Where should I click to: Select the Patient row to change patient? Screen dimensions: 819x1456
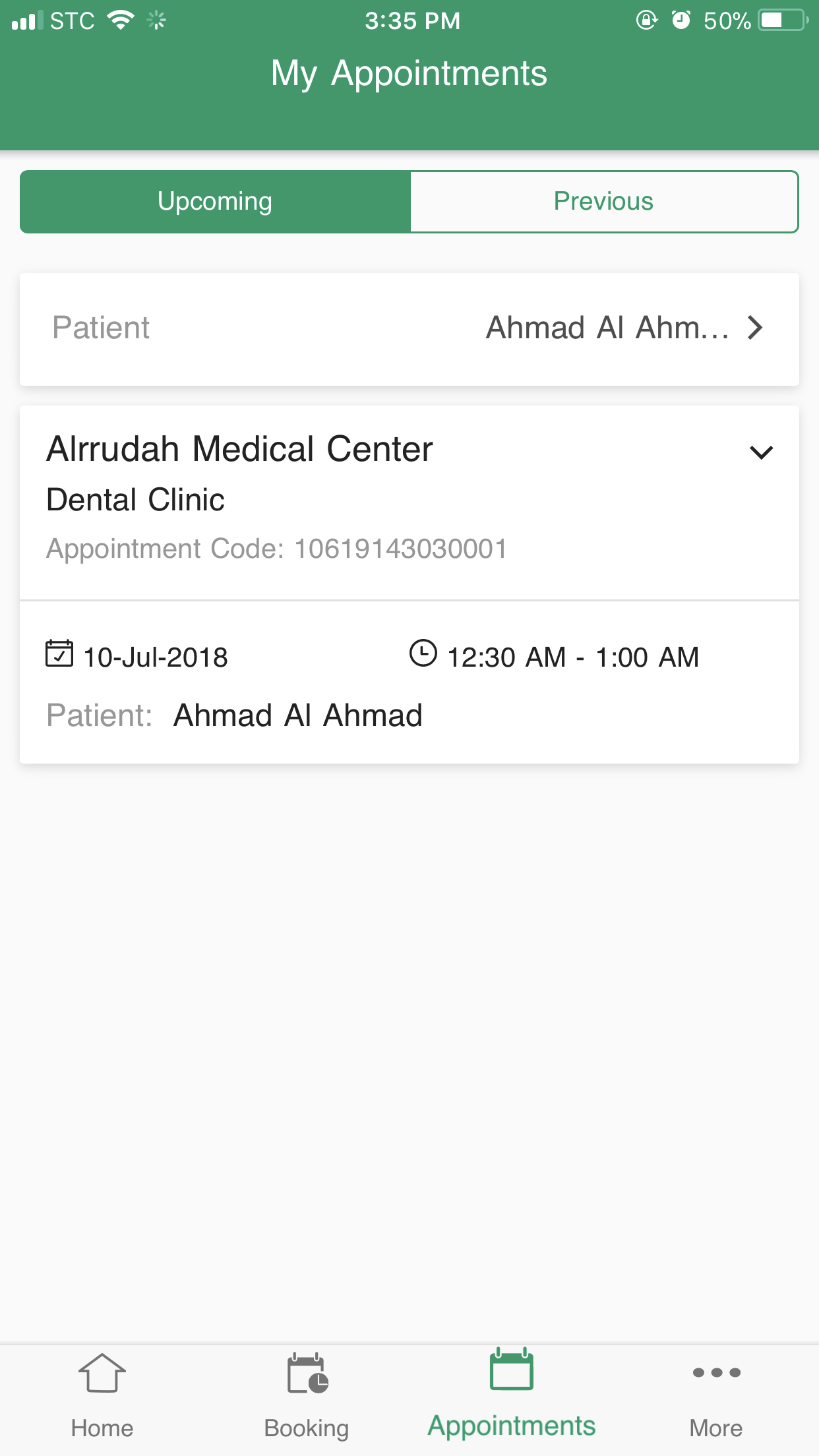point(409,328)
